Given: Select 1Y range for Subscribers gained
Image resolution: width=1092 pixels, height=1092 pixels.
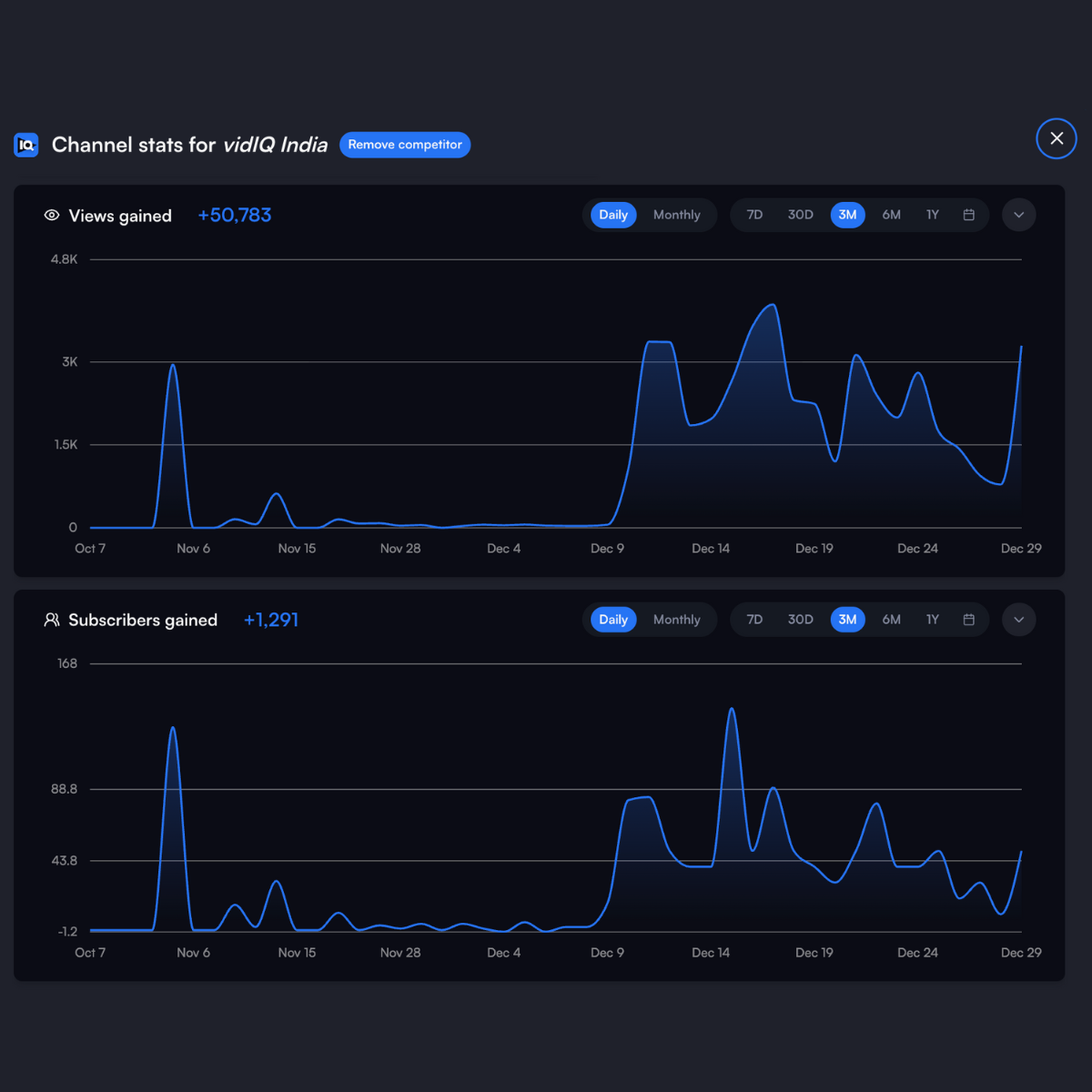Looking at the screenshot, I should [933, 620].
